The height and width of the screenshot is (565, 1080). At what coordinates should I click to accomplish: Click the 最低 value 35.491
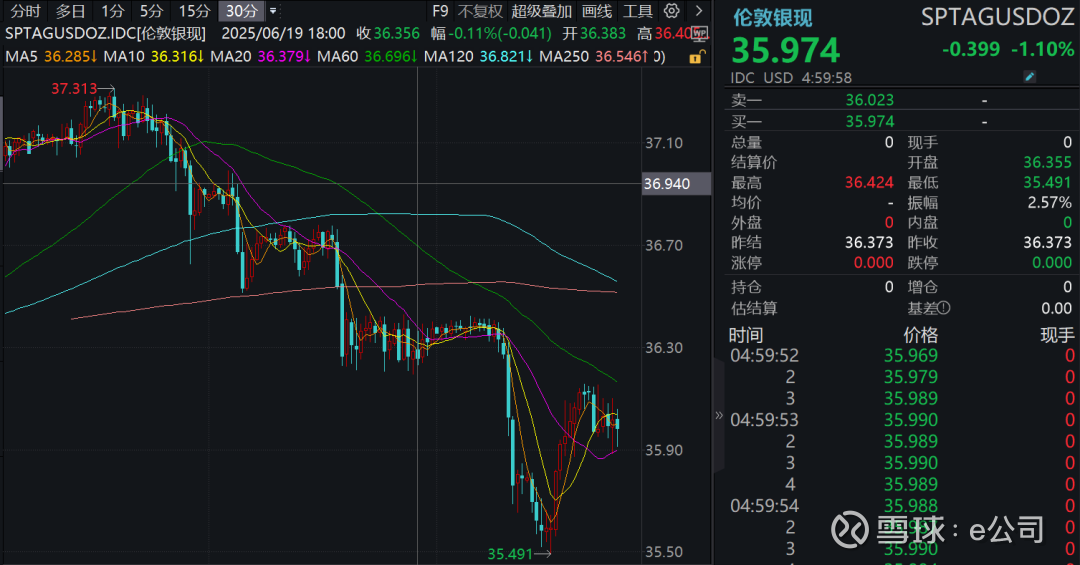tap(1047, 183)
